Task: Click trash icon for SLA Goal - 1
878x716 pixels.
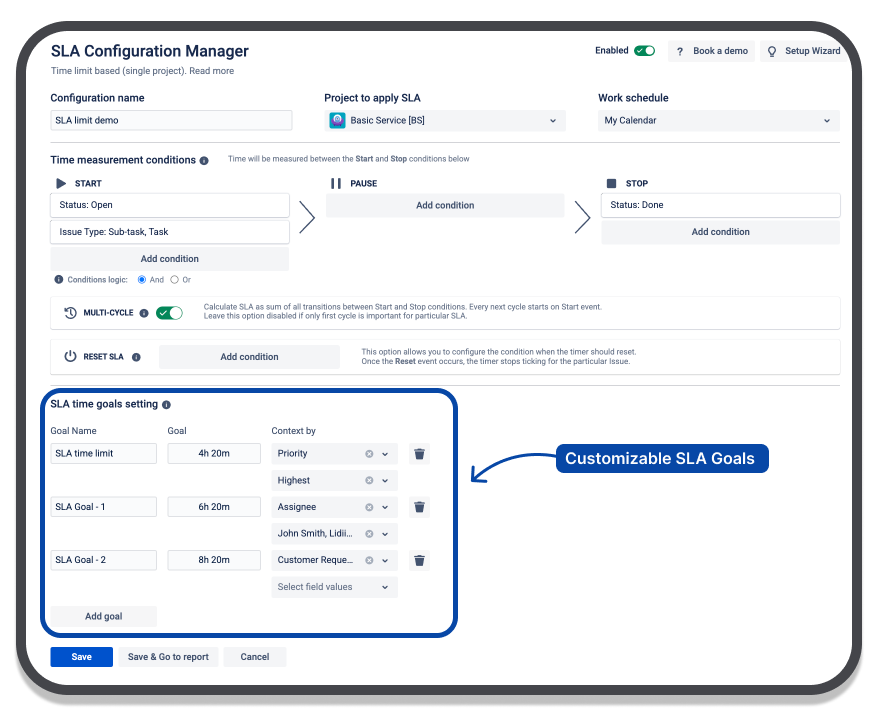Action: [x=420, y=507]
